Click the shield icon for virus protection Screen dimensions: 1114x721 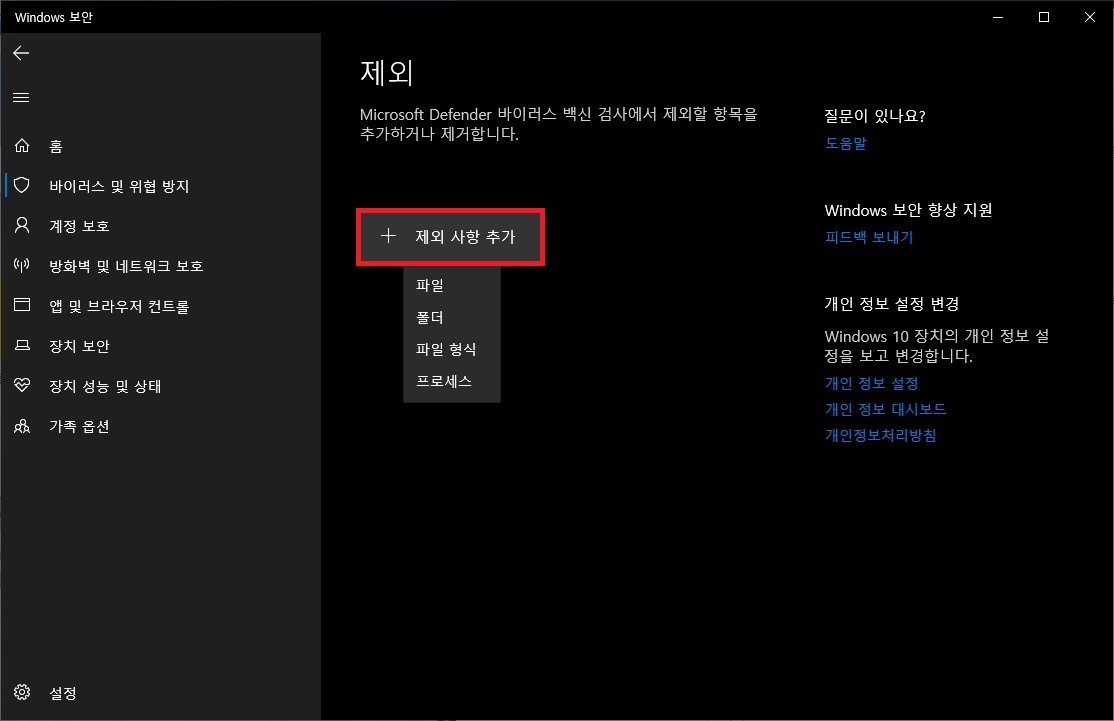[x=22, y=185]
